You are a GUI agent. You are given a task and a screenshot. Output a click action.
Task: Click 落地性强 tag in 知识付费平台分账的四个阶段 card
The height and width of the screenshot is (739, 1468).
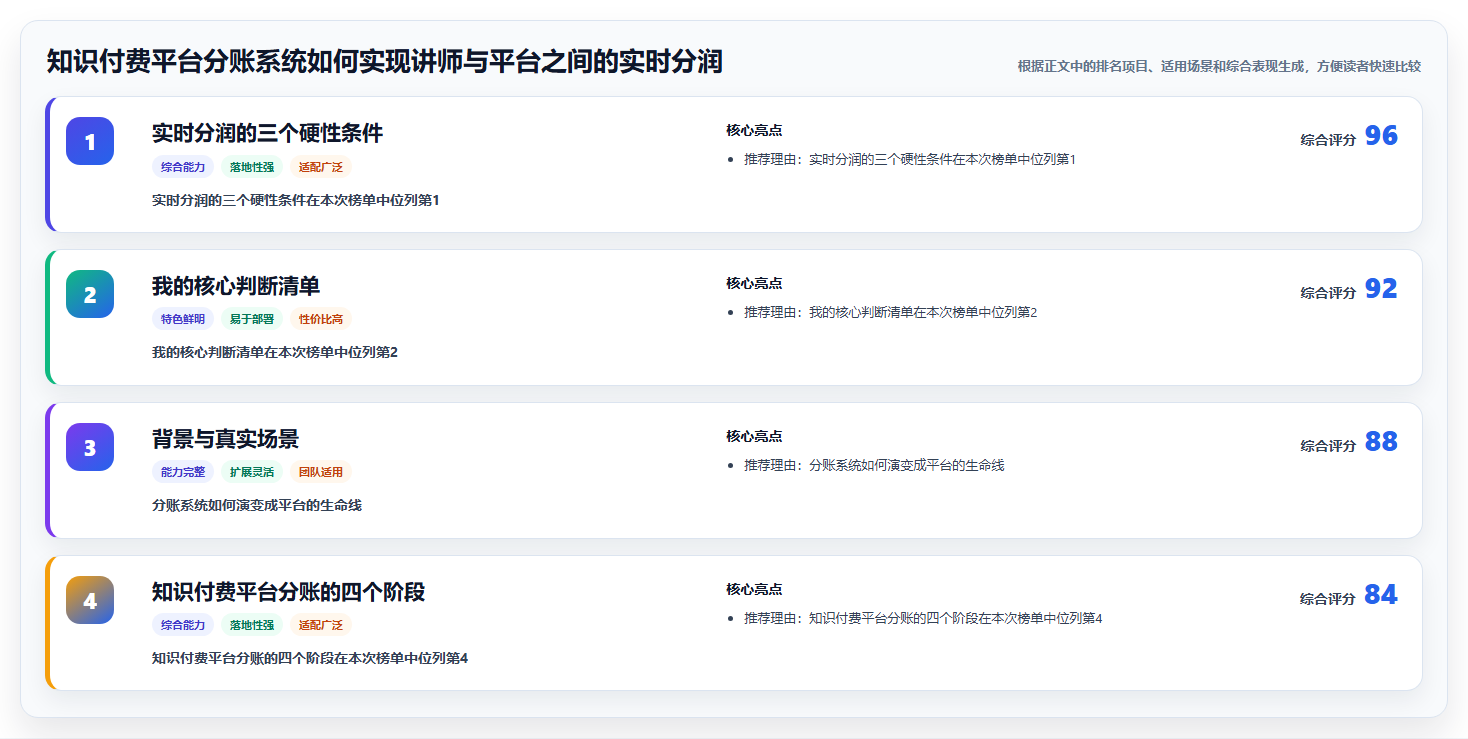coord(252,625)
